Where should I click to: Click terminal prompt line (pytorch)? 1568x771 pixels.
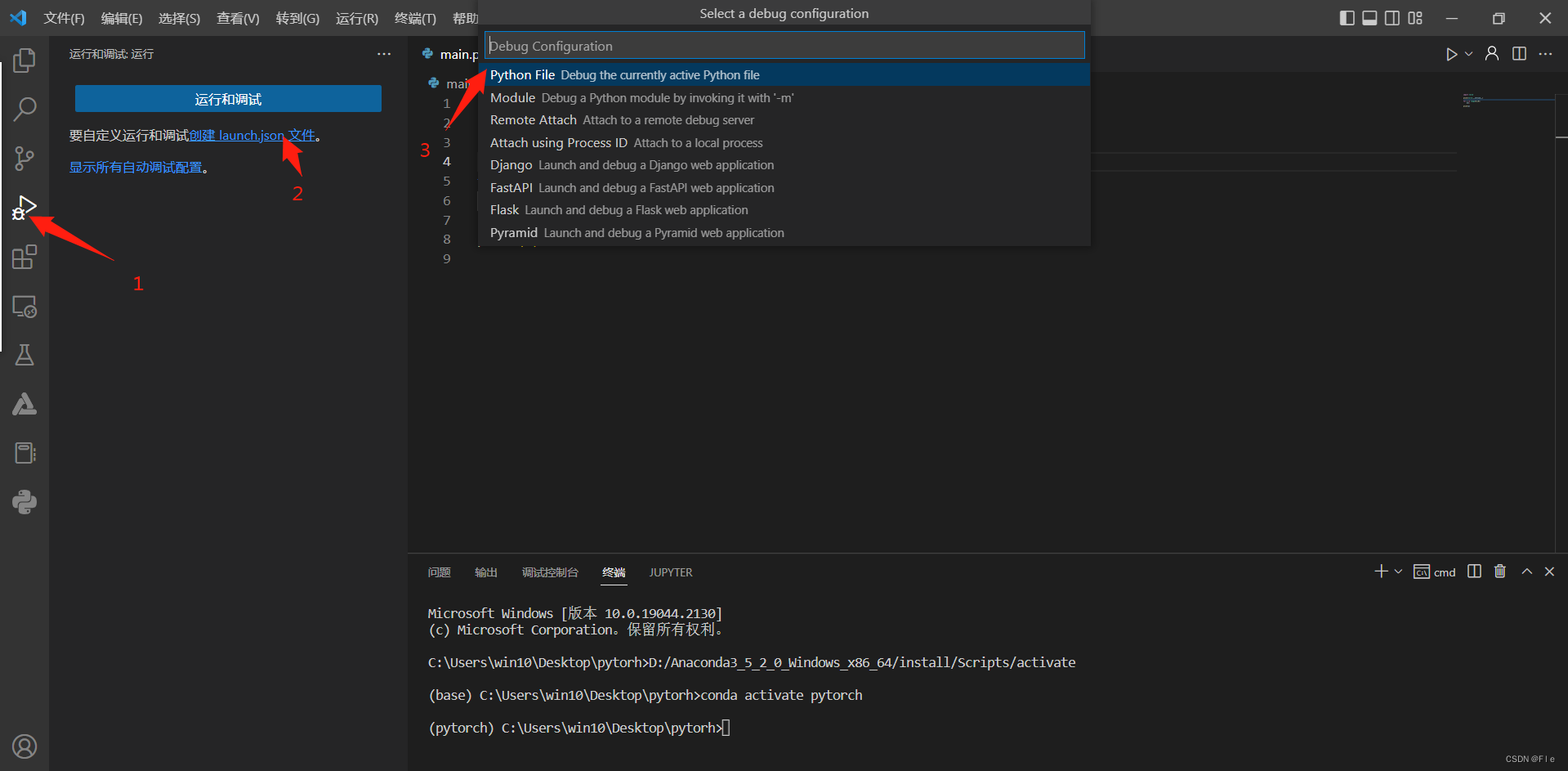[x=579, y=728]
